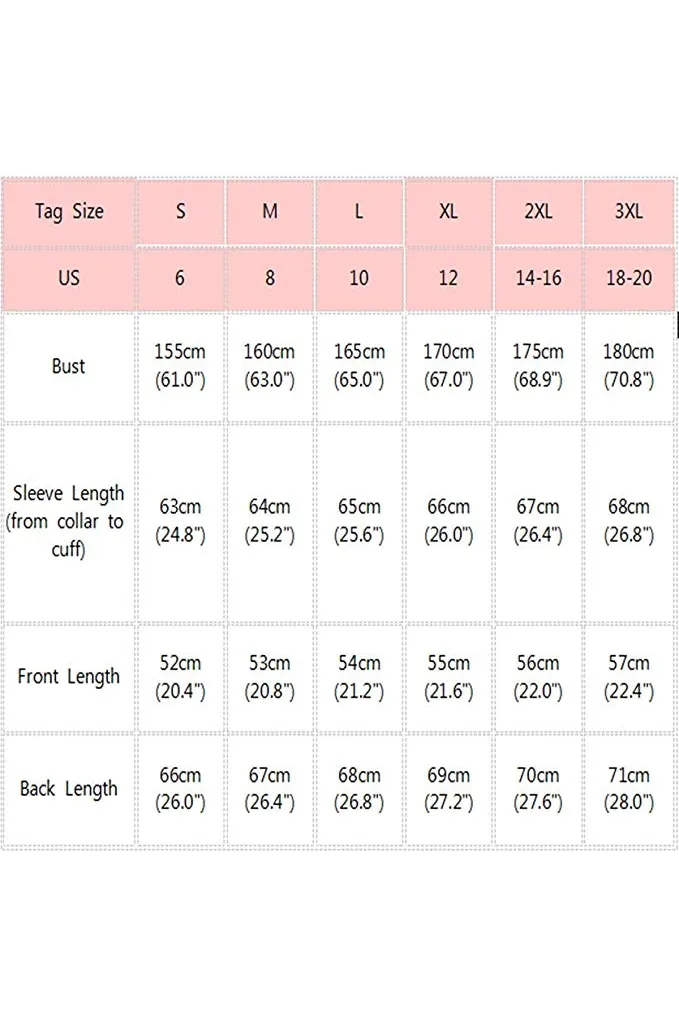
Task: Select the Front Length row label
Action: click(x=69, y=677)
